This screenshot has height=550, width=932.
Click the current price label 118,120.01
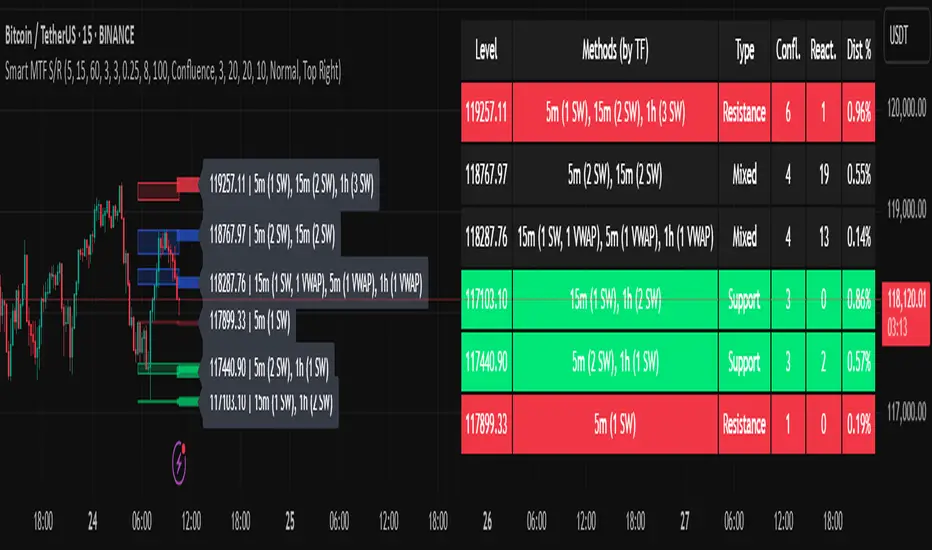[904, 297]
